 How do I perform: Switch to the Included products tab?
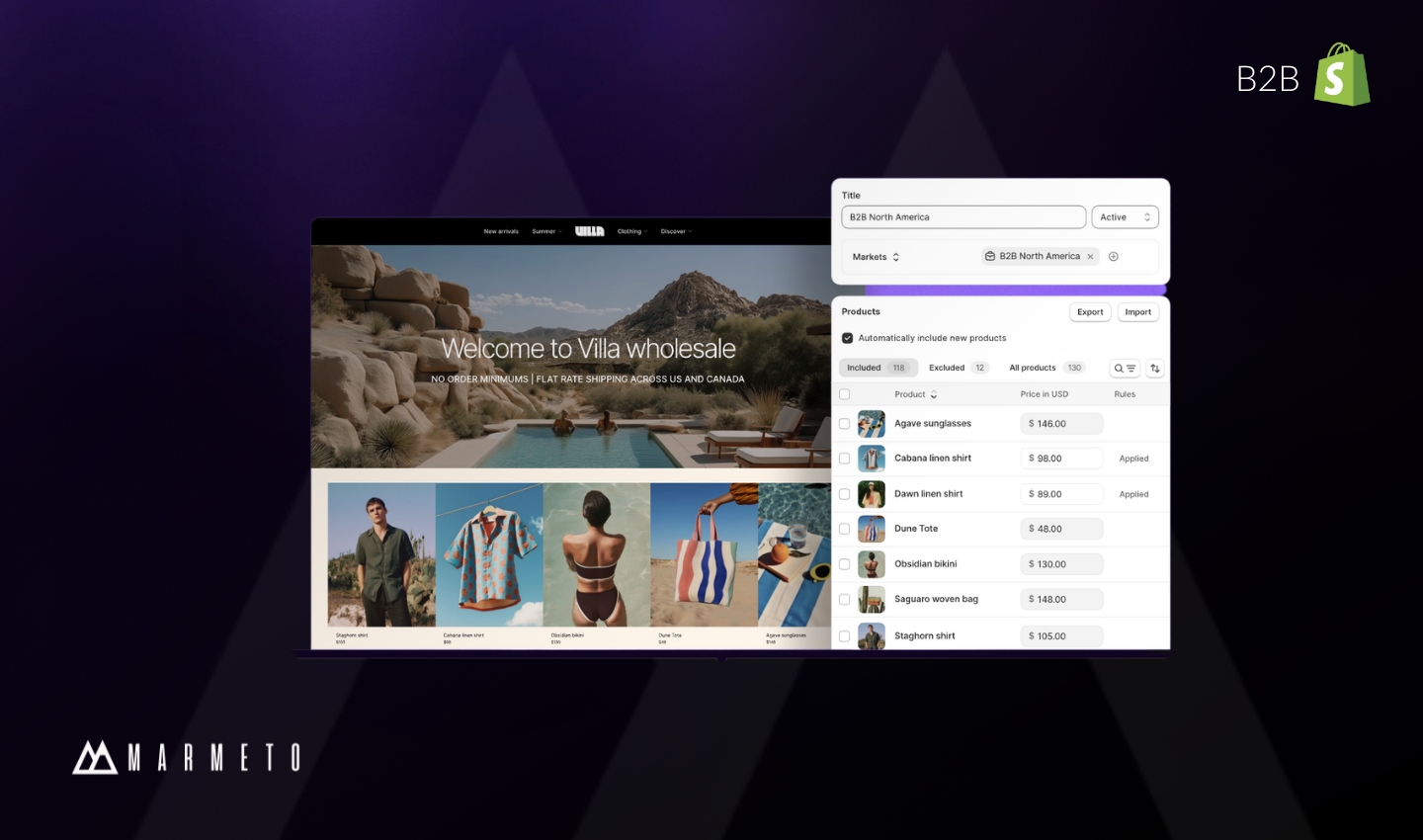(x=879, y=368)
